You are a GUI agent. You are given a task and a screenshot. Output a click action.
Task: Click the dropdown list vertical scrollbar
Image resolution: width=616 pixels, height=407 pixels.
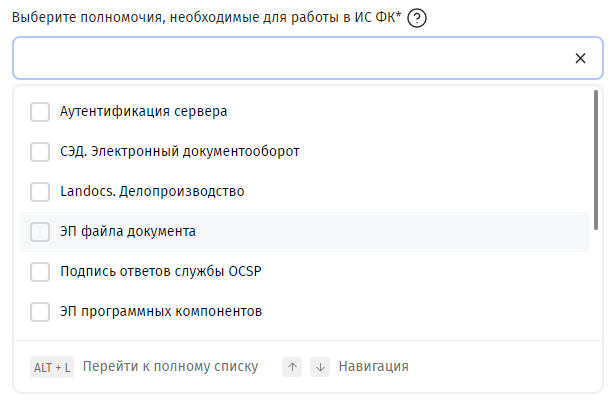coord(596,160)
